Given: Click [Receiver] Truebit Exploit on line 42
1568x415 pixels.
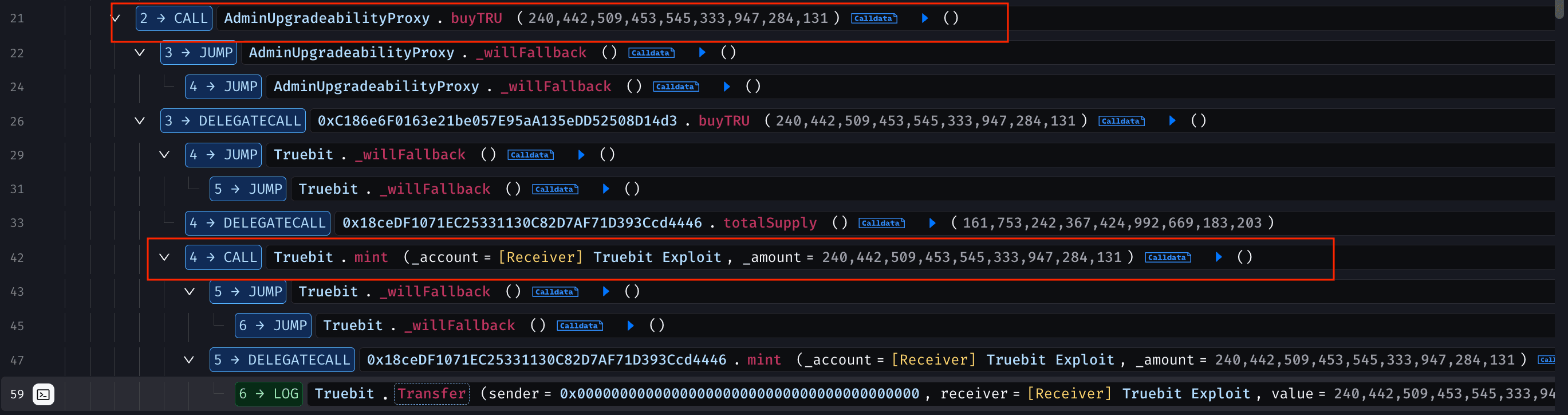Looking at the screenshot, I should (x=609, y=257).
